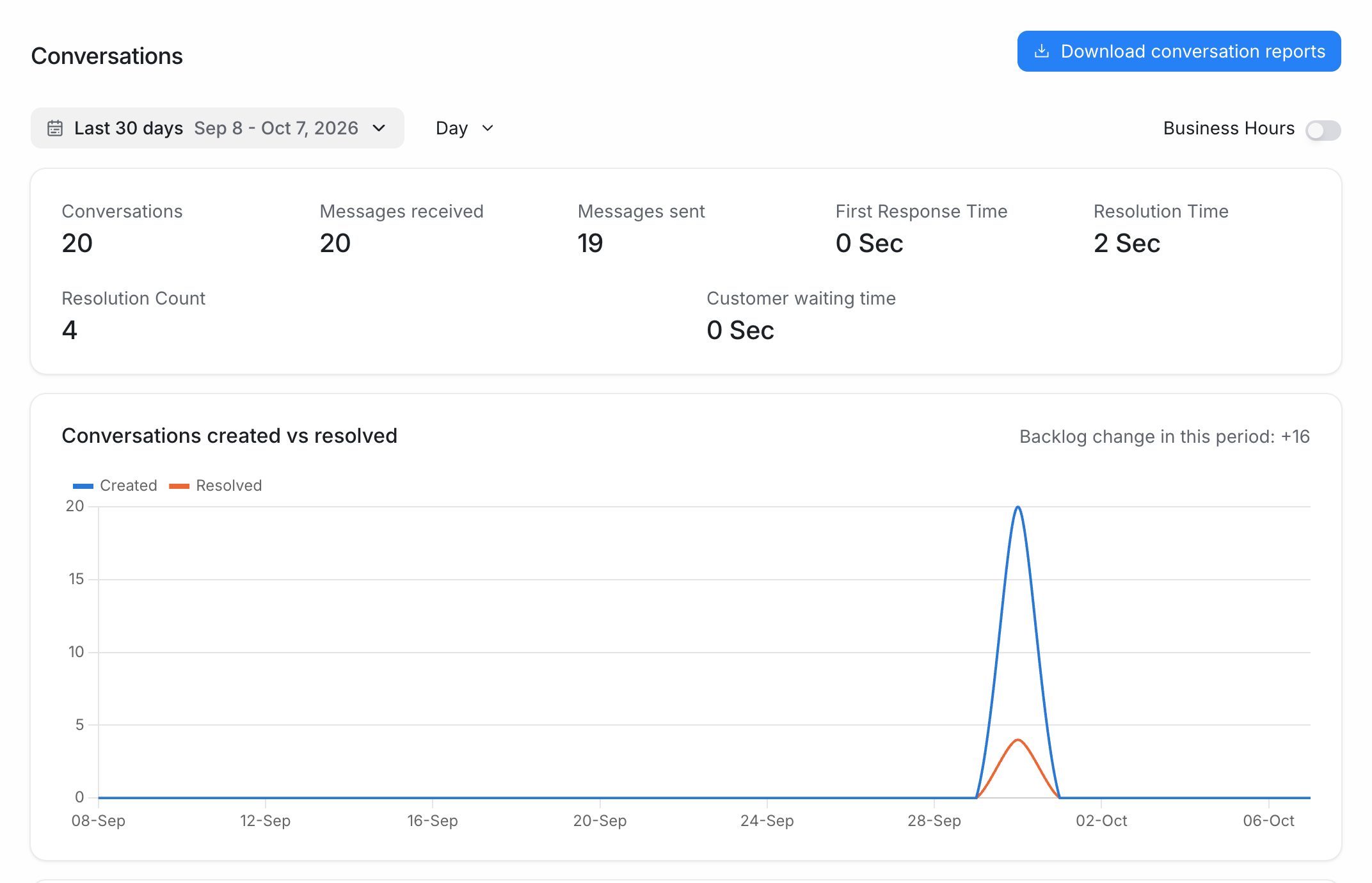Click the calendar icon in date picker

coord(55,128)
